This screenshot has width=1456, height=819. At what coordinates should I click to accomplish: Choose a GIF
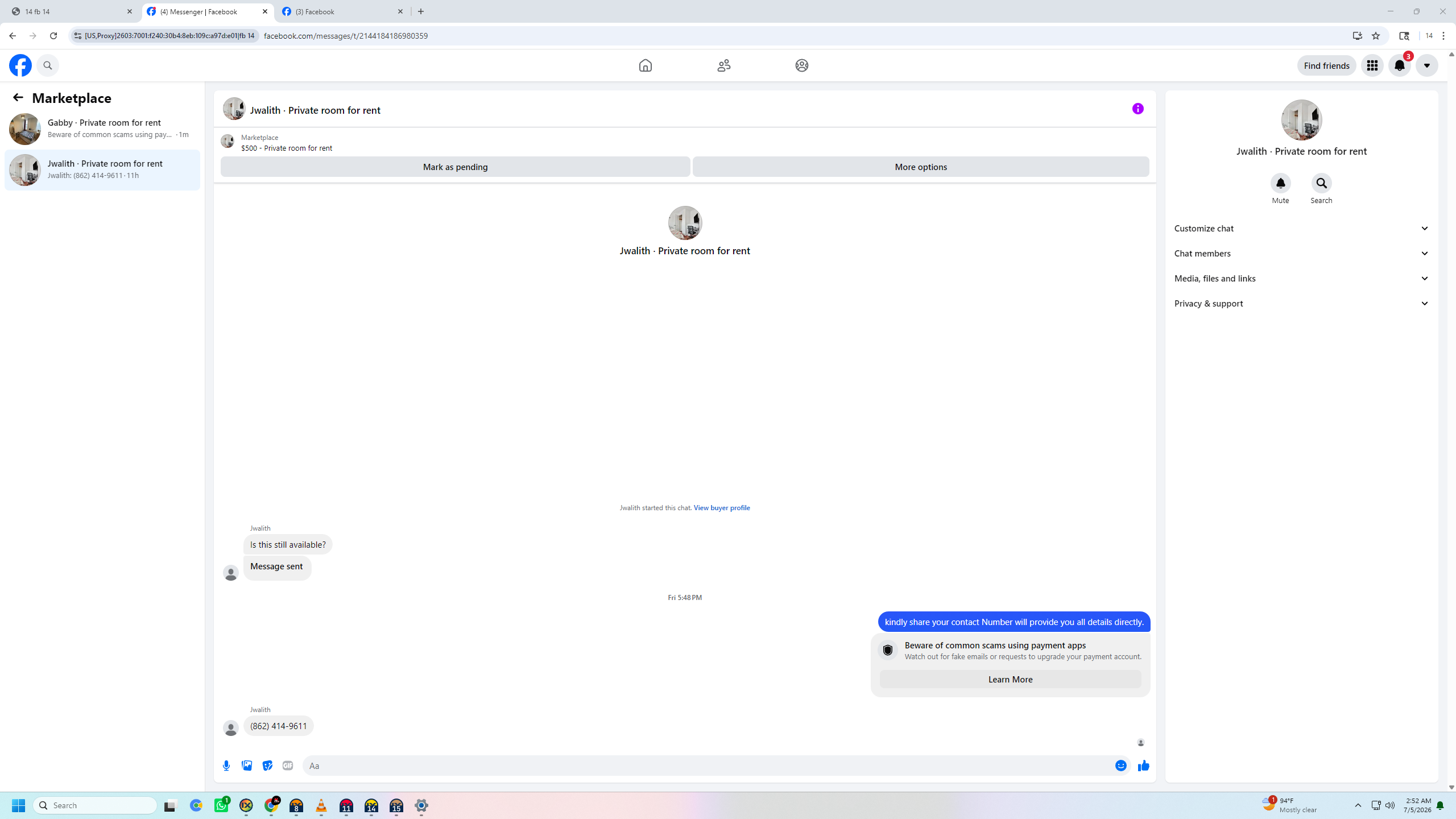[x=288, y=766]
